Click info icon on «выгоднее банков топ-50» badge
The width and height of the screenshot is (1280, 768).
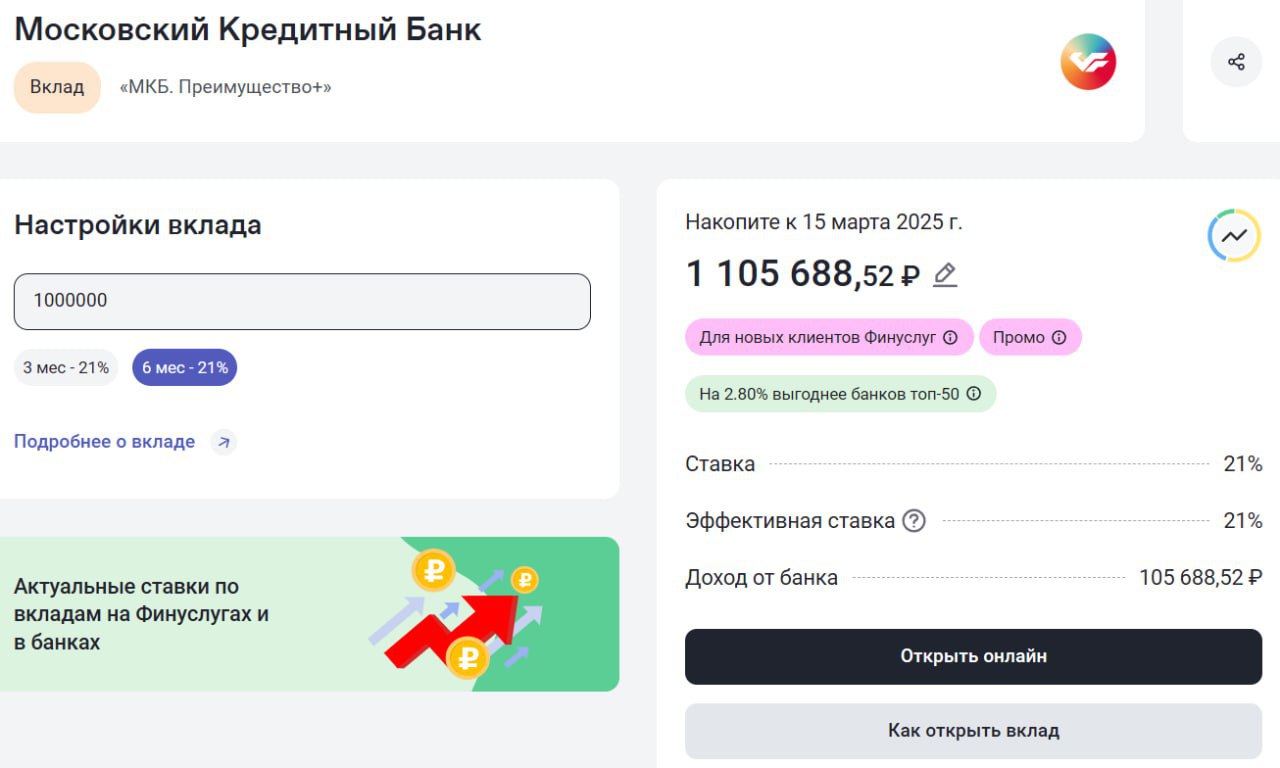coord(974,394)
